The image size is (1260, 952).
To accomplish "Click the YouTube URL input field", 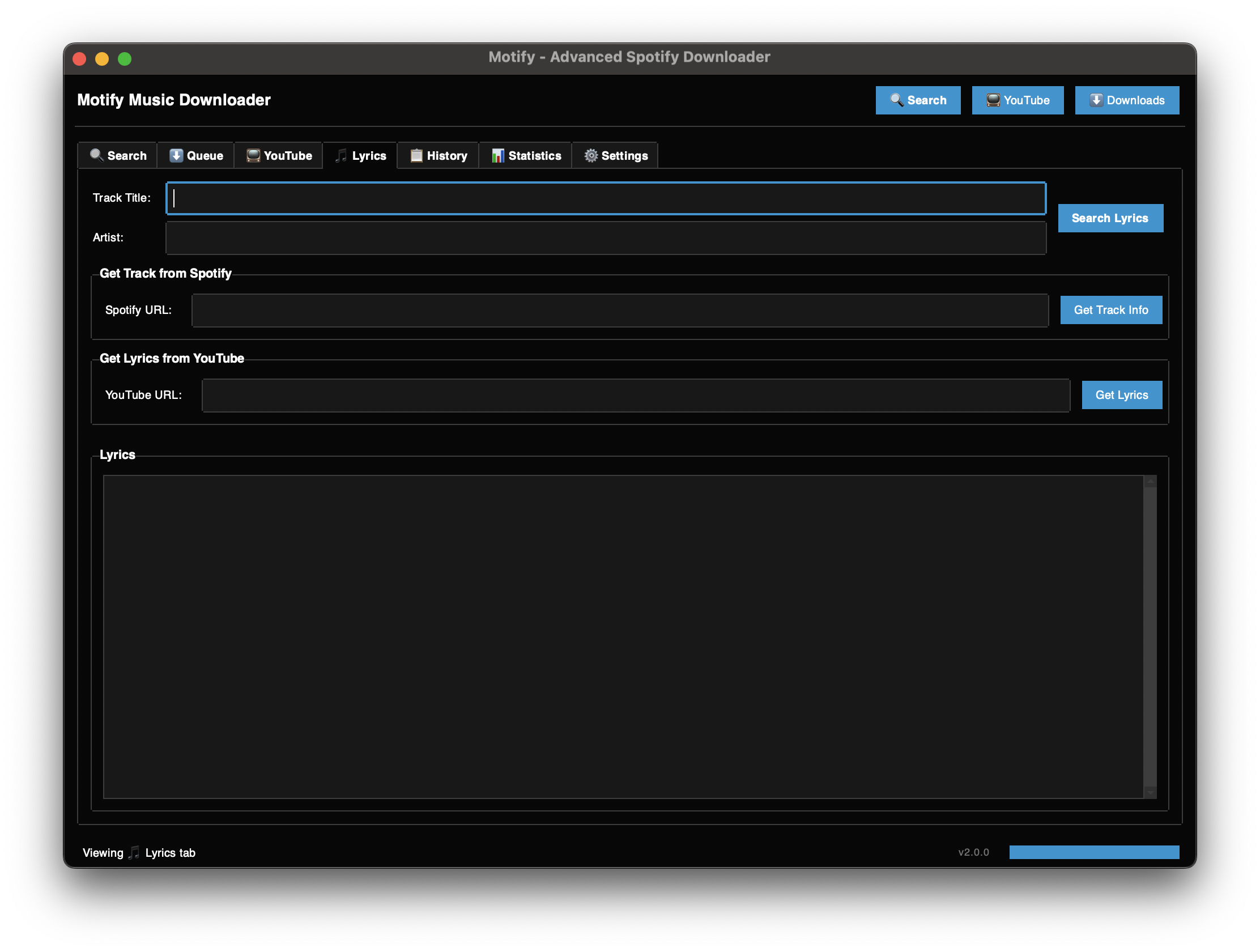I will pos(636,396).
